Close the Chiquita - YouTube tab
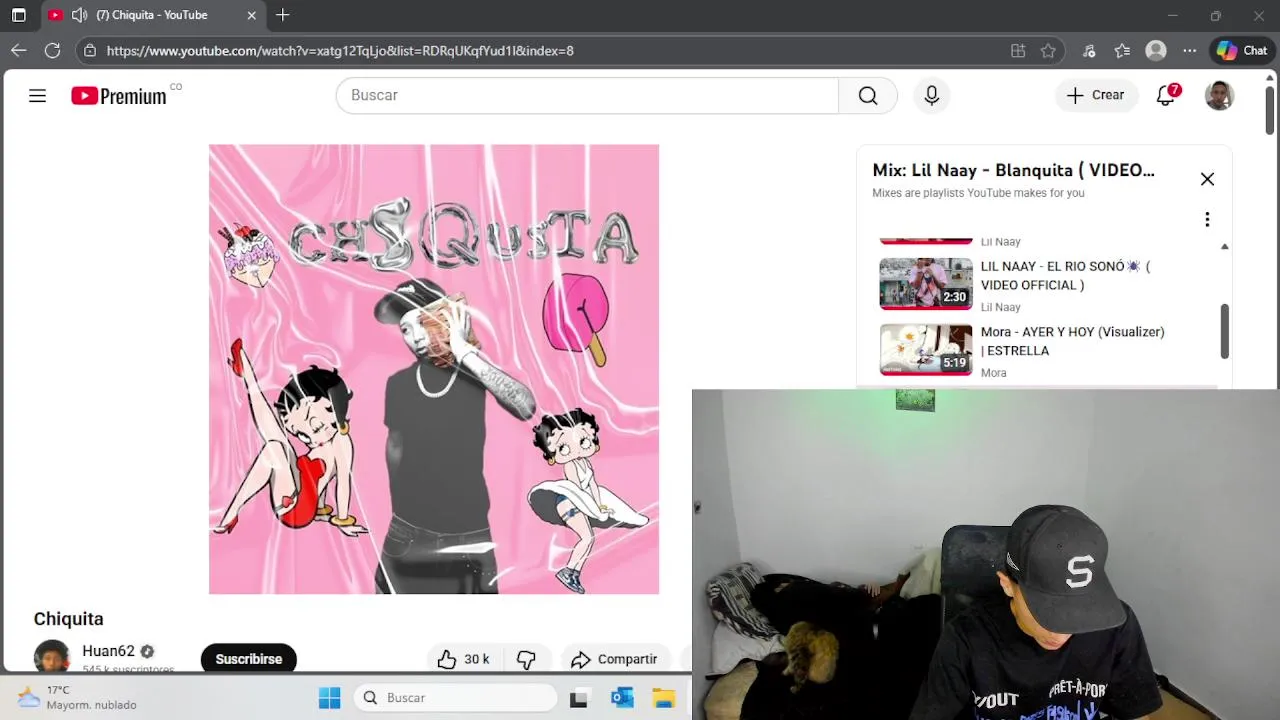Viewport: 1280px width, 720px height. [x=252, y=15]
